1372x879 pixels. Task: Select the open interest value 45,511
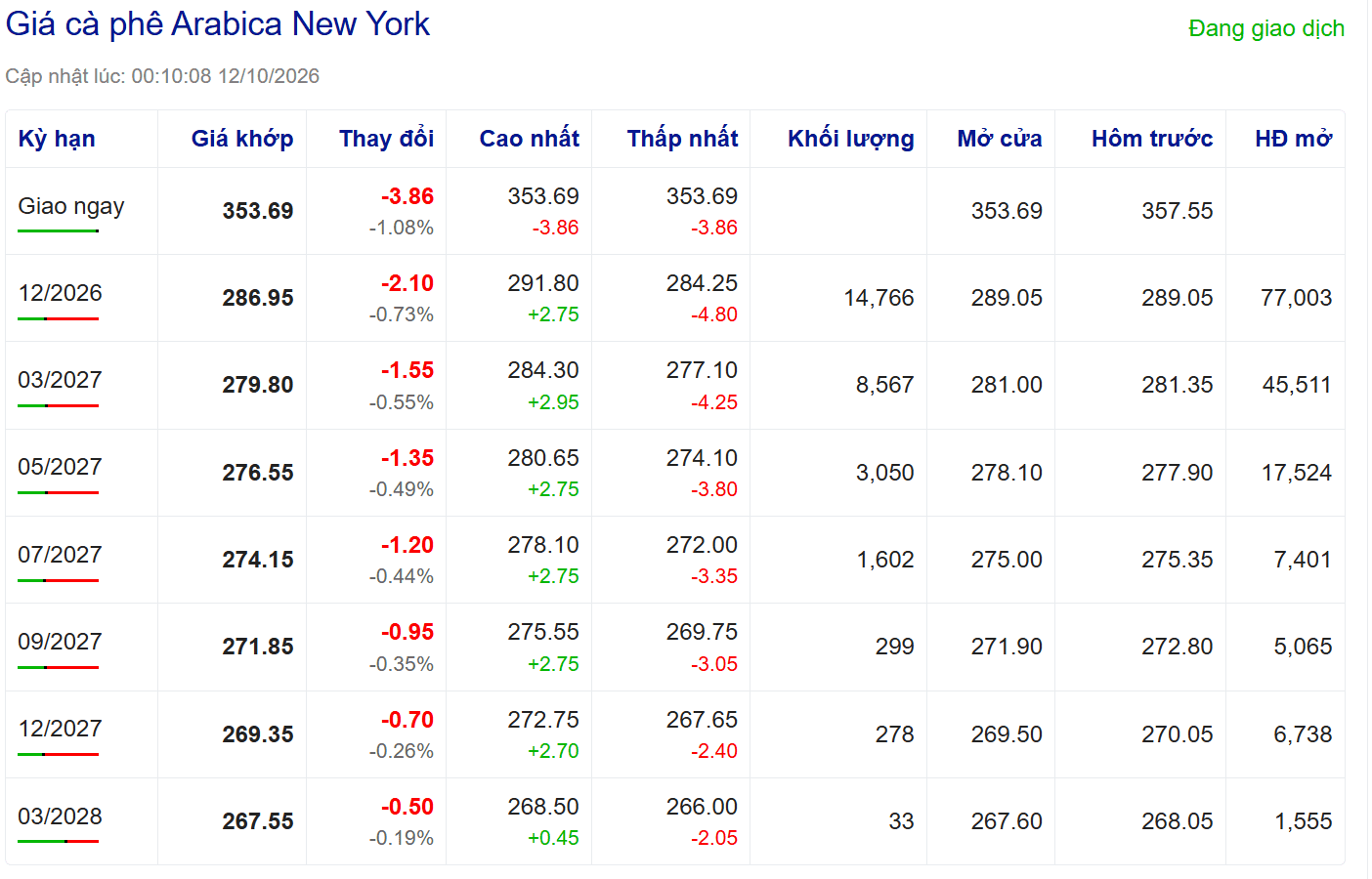[x=1297, y=385]
